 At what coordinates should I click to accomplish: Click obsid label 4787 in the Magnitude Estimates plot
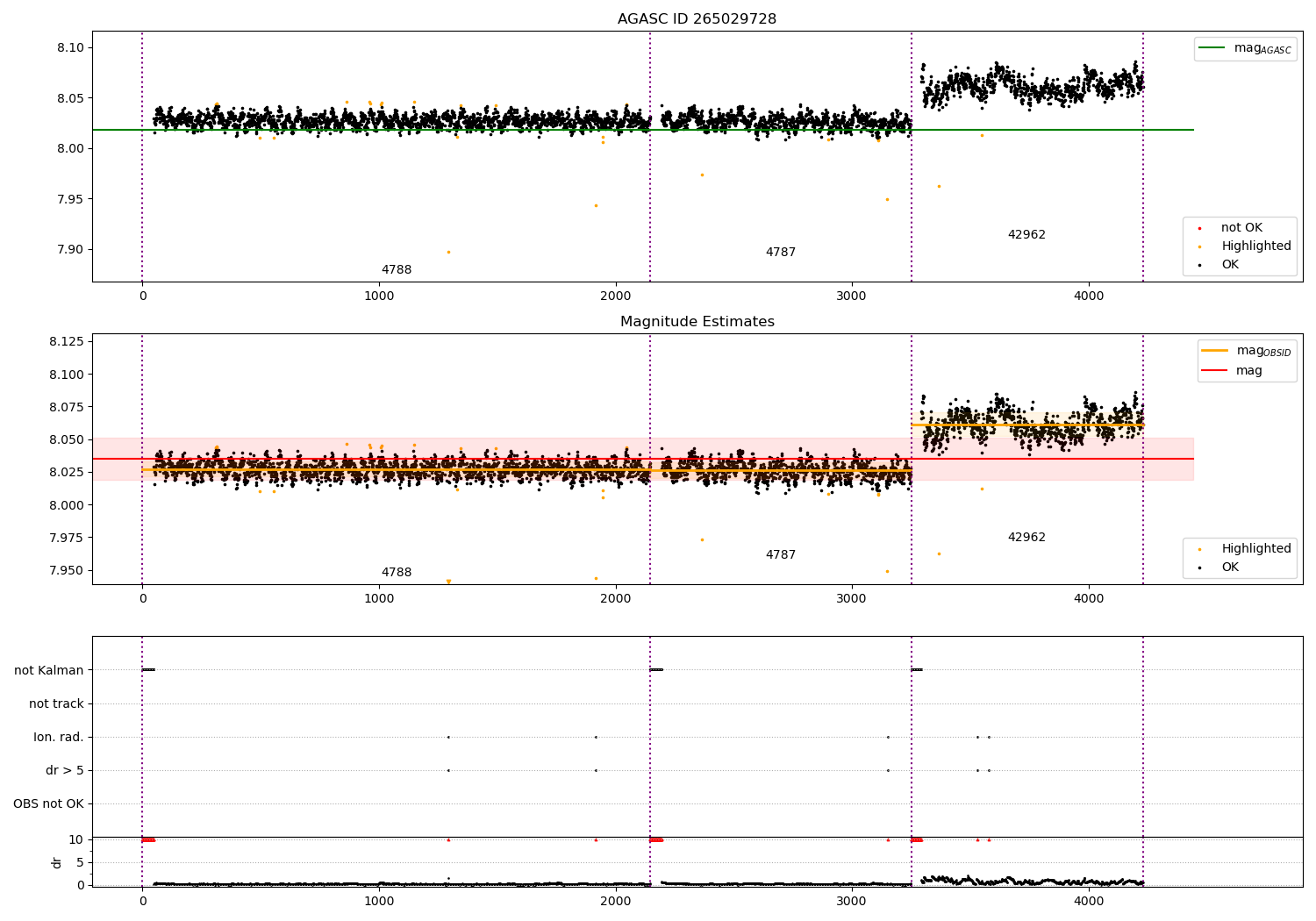tap(781, 555)
